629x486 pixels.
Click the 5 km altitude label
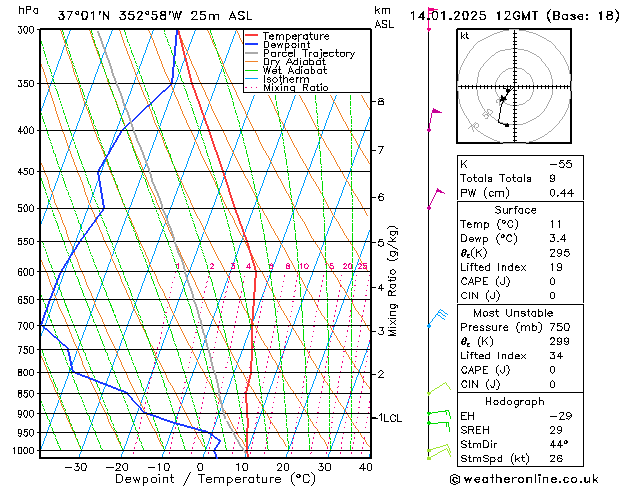(381, 243)
